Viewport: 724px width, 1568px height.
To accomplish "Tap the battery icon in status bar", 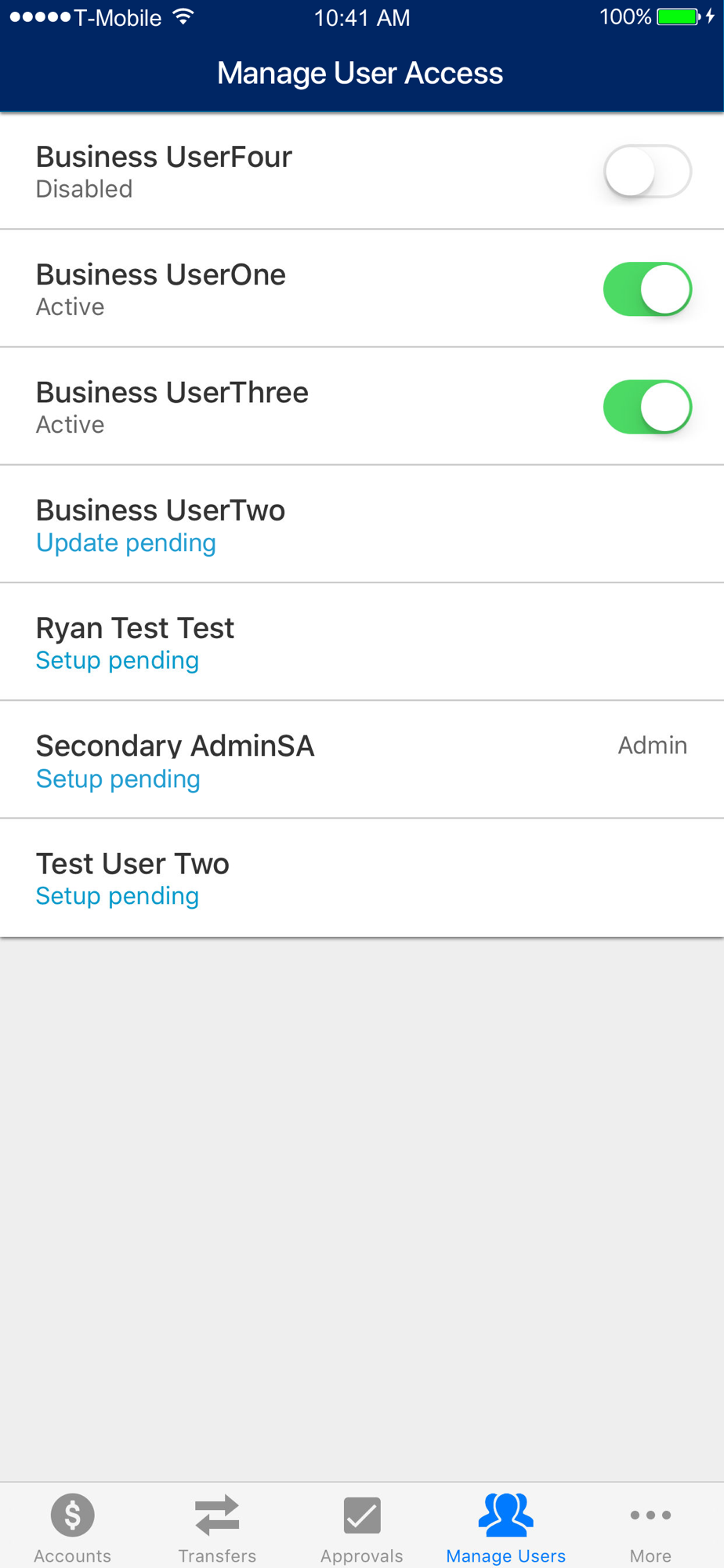I will pyautogui.click(x=679, y=16).
